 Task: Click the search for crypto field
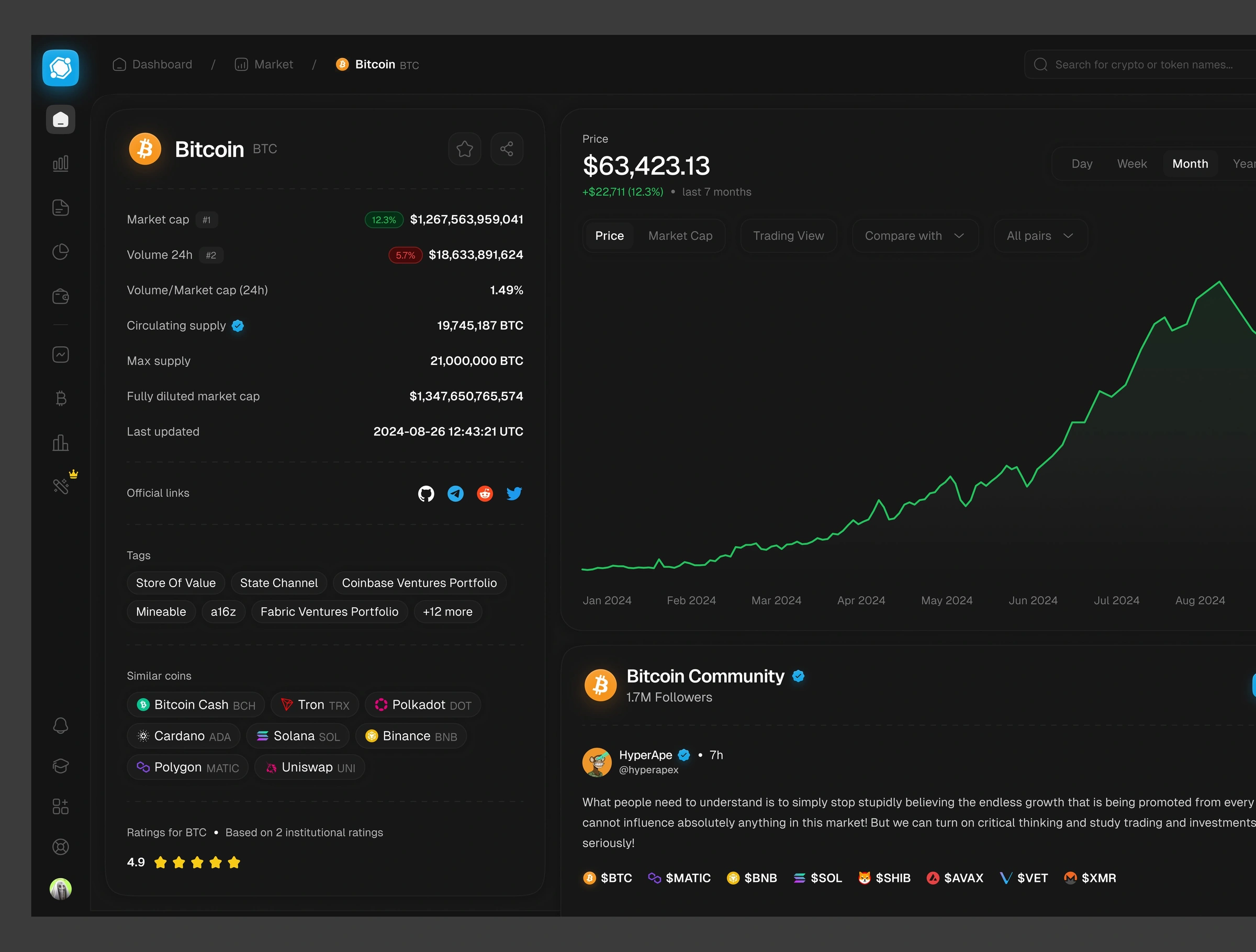pos(1140,65)
